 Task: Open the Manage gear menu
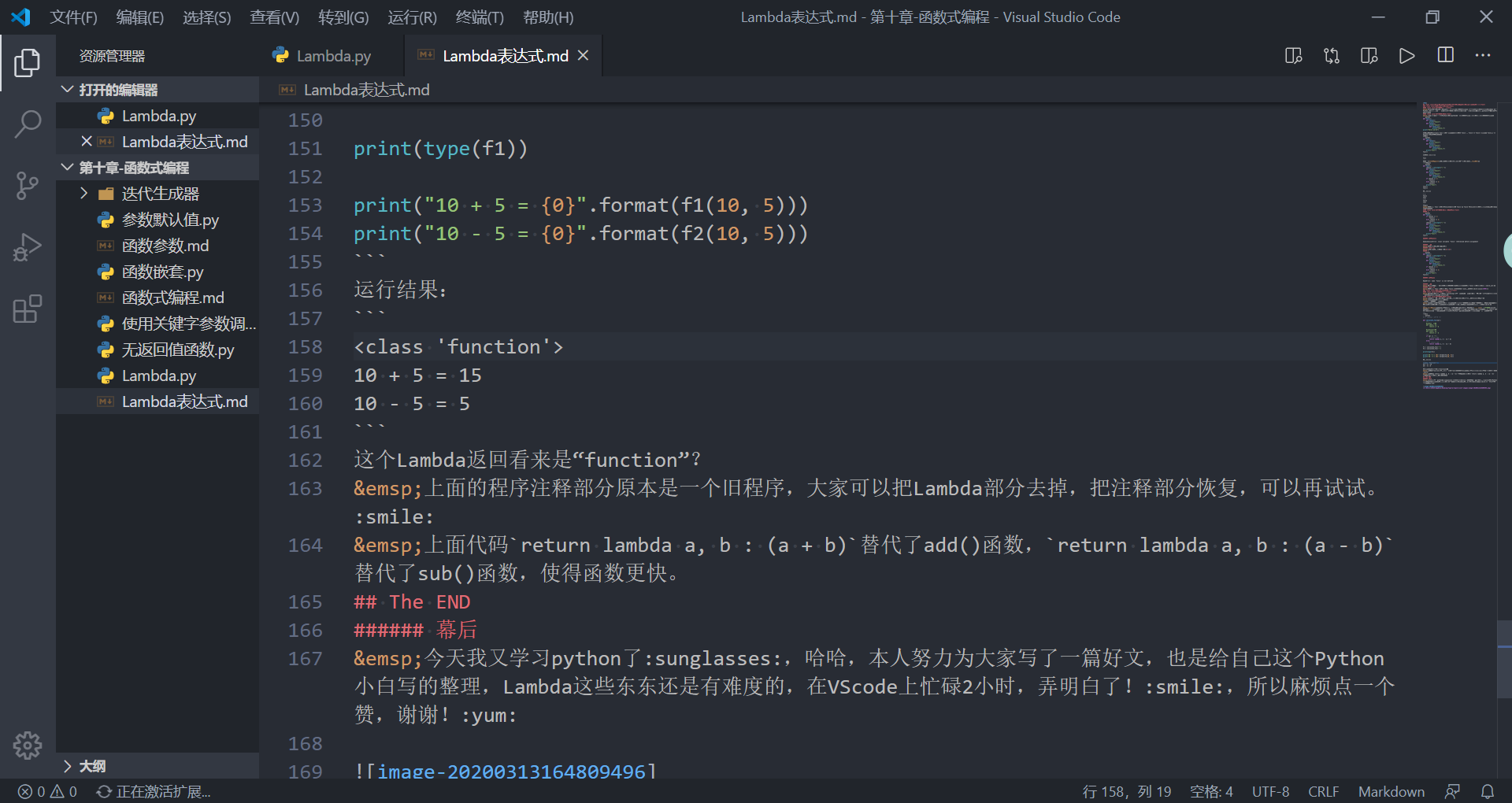pos(28,745)
